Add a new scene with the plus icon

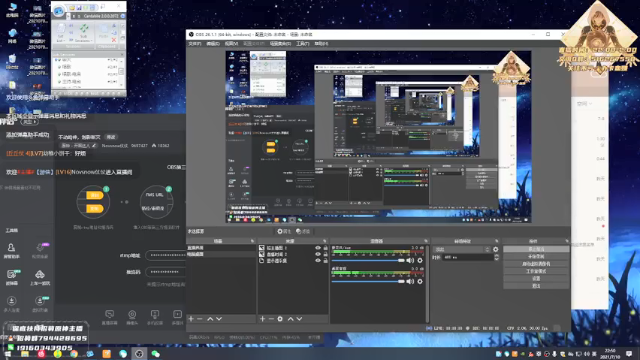[x=191, y=319]
